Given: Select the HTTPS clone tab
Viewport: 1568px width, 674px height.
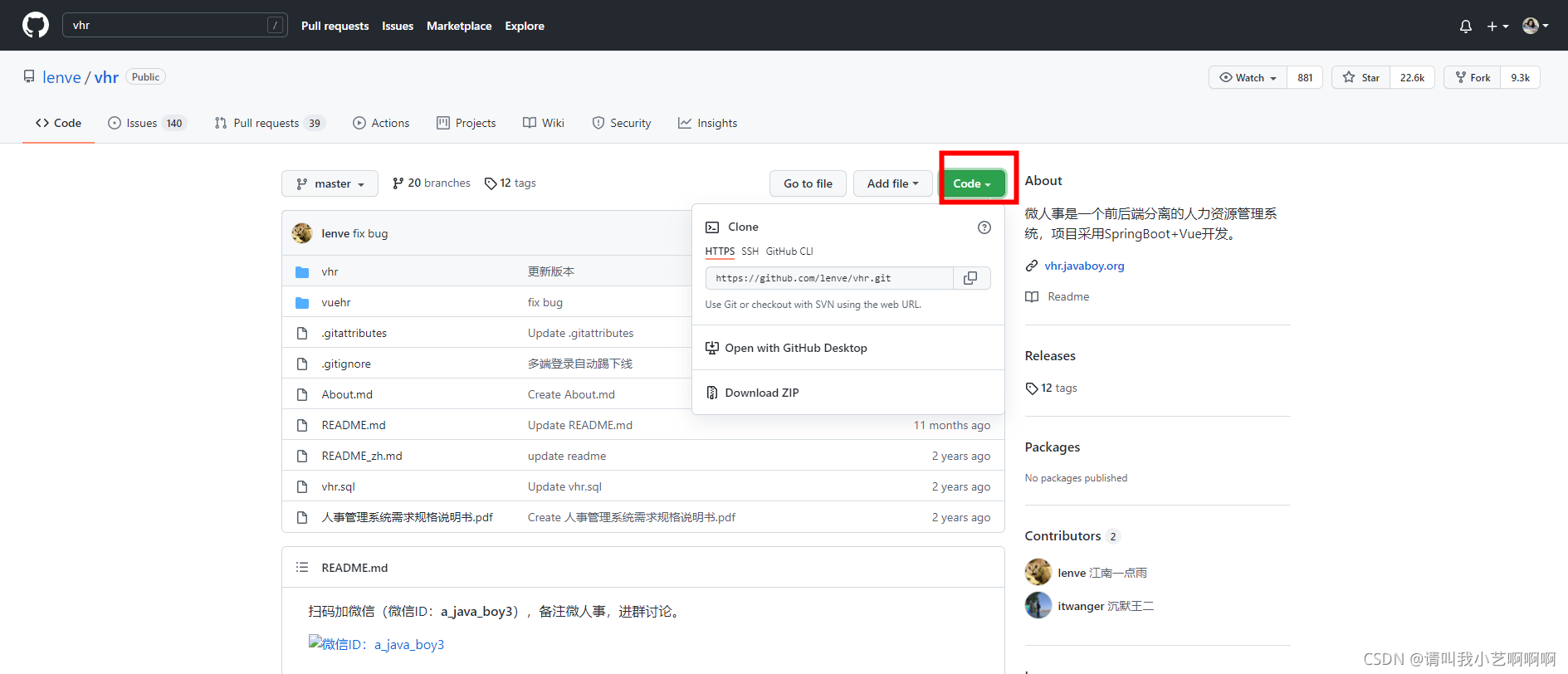Looking at the screenshot, I should (x=720, y=252).
